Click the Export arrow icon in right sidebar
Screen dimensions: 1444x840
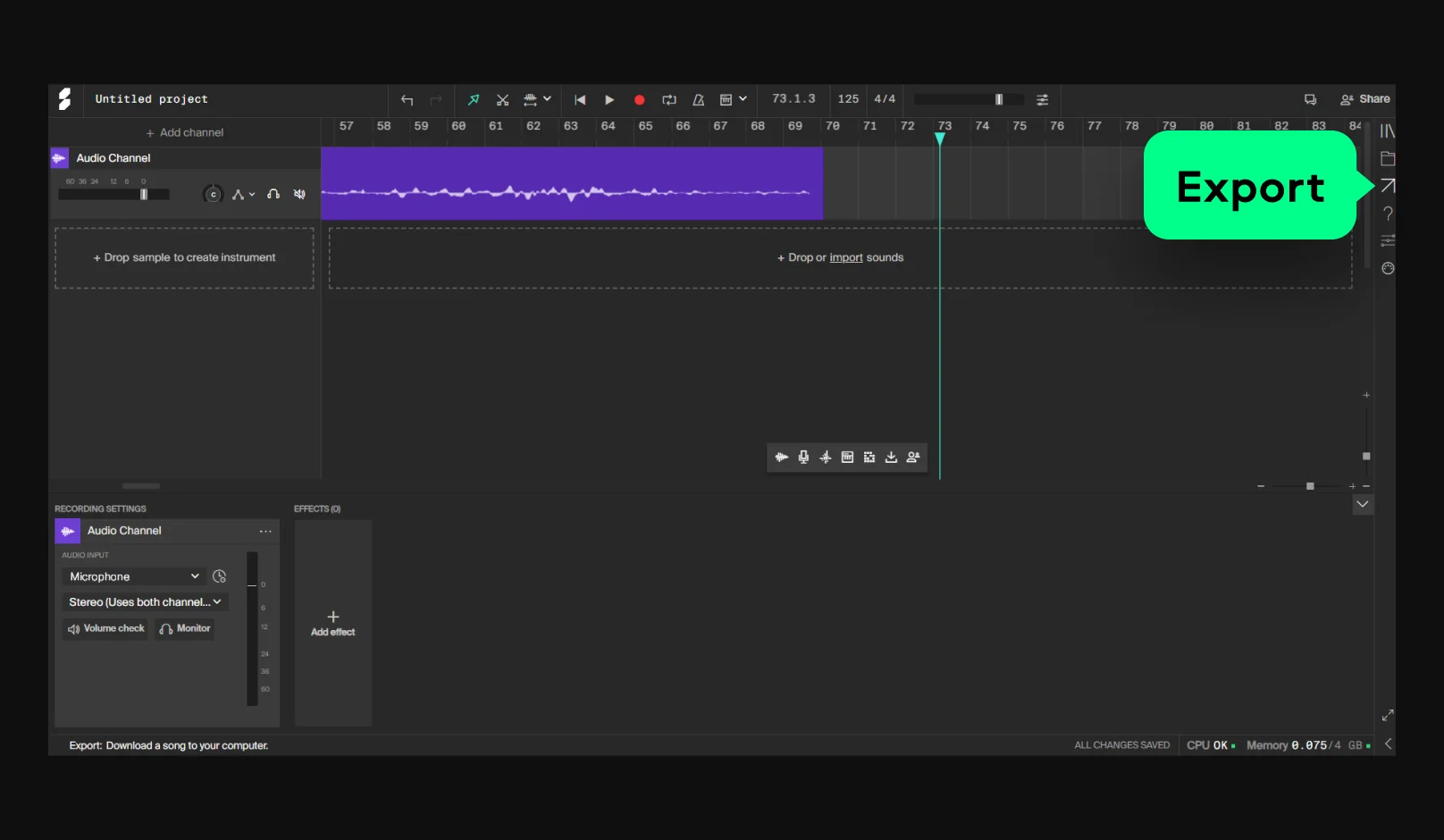(x=1387, y=186)
